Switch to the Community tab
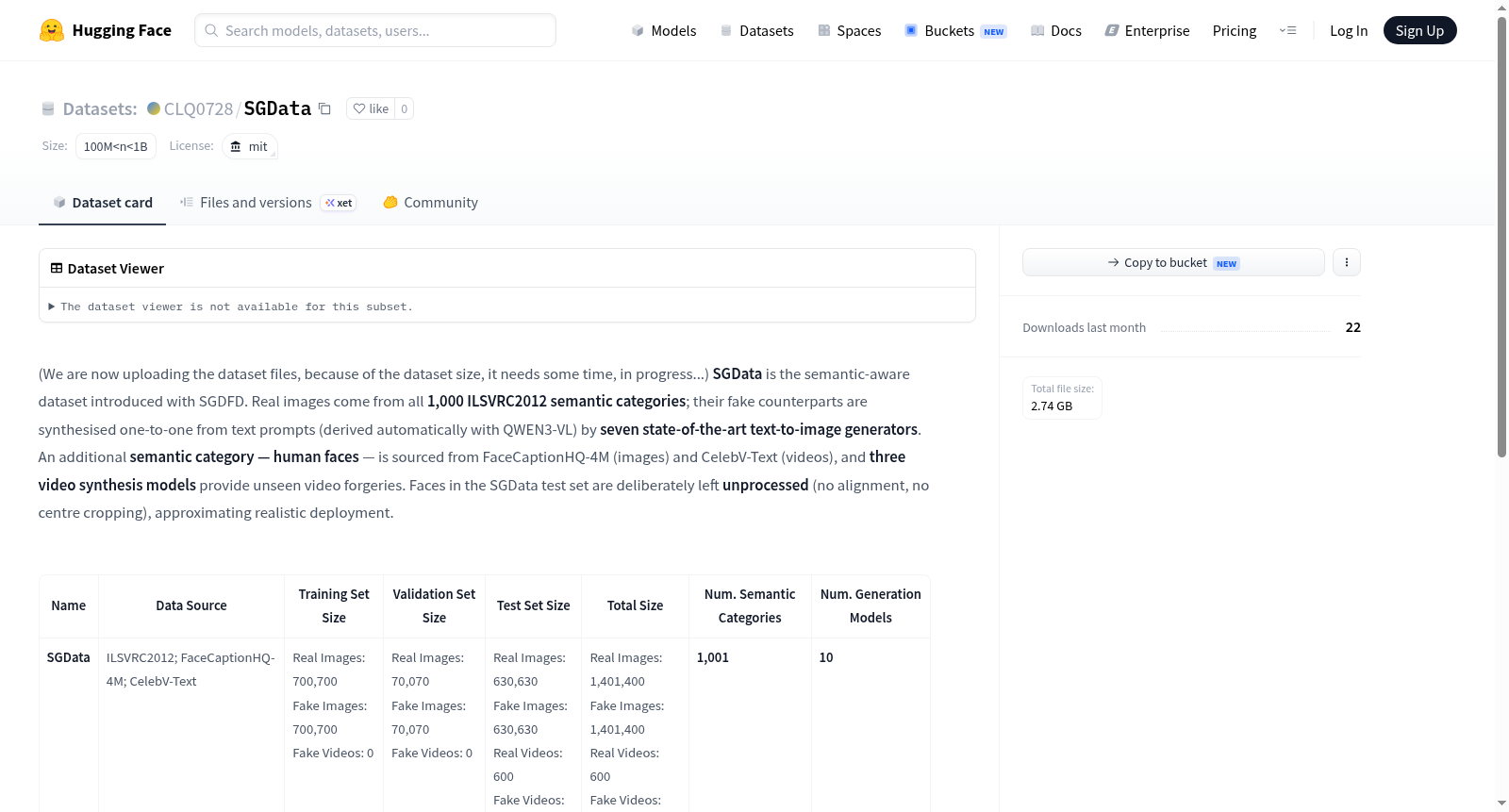Image resolution: width=1509 pixels, height=812 pixels. point(430,203)
